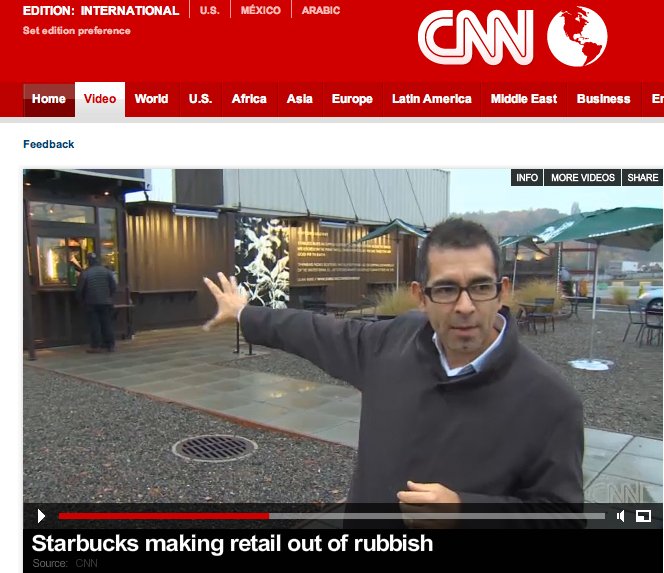Select the Video tab
This screenshot has width=664, height=573.
(100, 99)
